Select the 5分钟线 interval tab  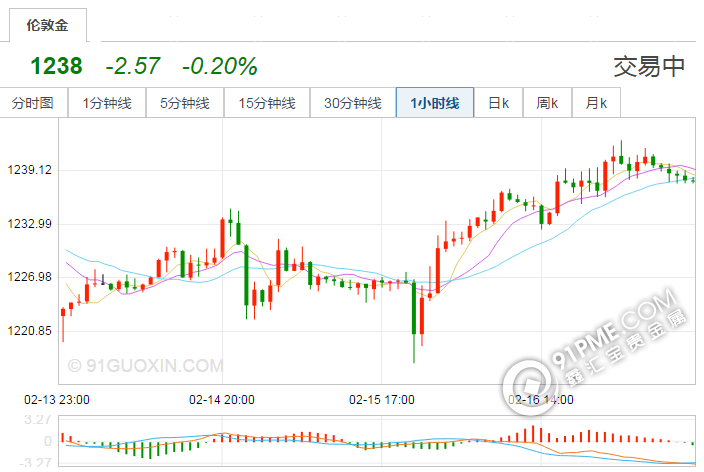coord(185,103)
